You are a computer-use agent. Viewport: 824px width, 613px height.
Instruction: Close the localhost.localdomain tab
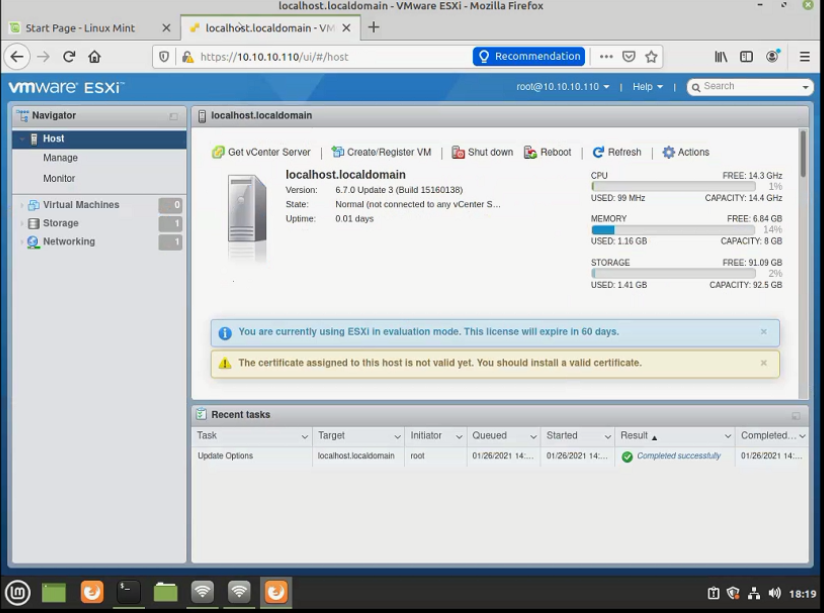pyautogui.click(x=346, y=28)
